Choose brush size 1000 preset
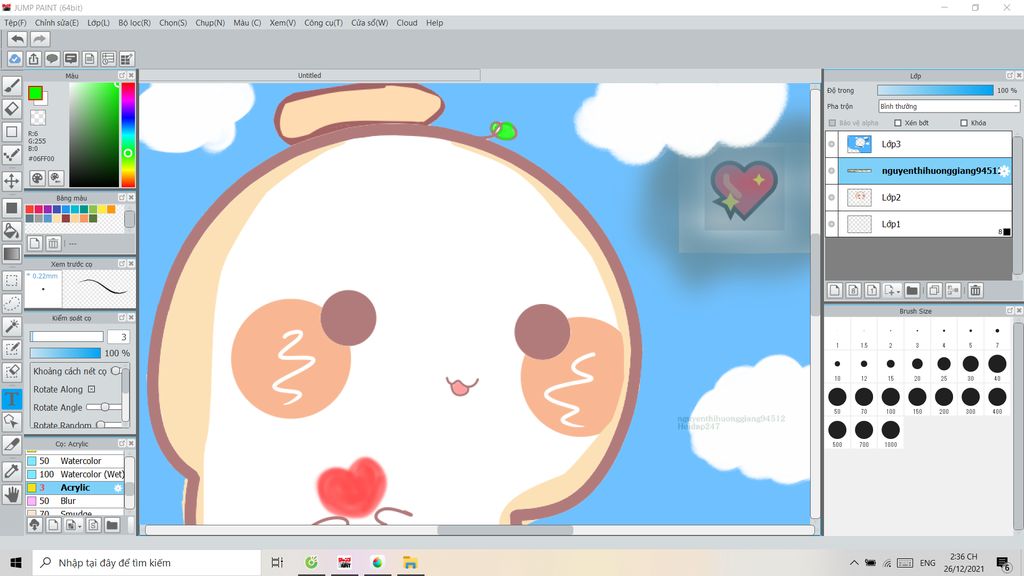This screenshot has width=1024, height=576. [890, 430]
